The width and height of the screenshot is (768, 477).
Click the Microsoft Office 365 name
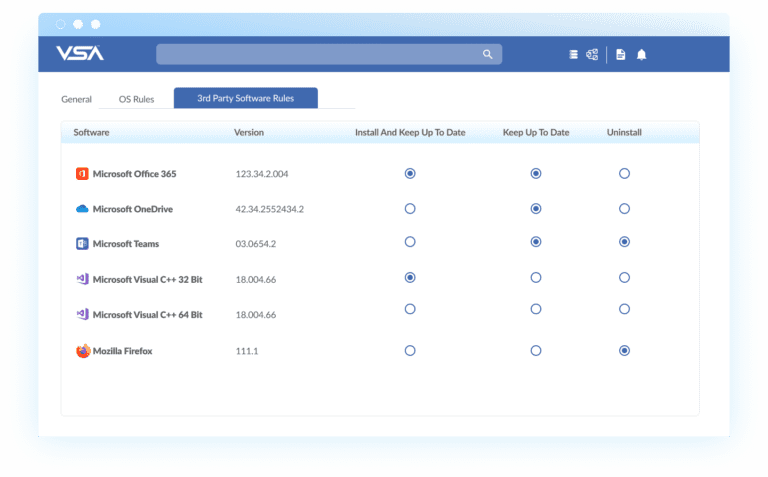[135, 174]
